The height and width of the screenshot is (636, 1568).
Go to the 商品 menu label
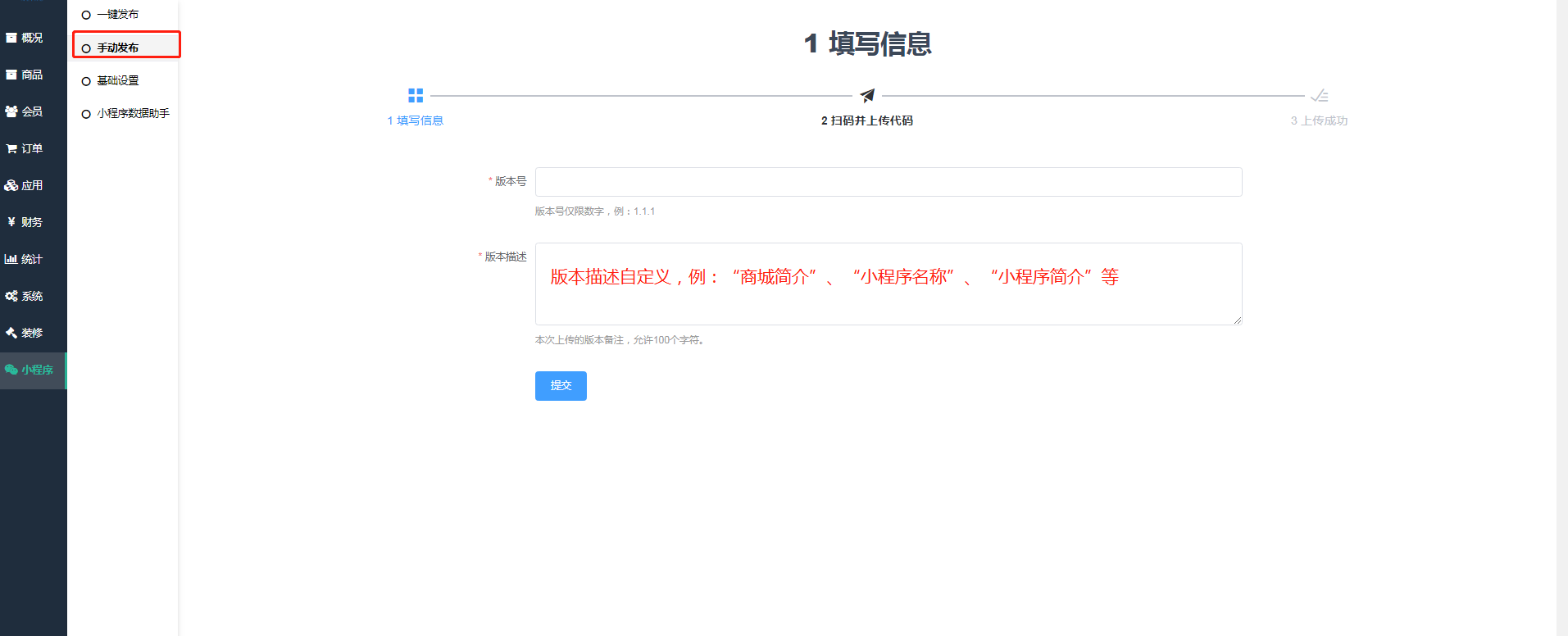pos(32,75)
